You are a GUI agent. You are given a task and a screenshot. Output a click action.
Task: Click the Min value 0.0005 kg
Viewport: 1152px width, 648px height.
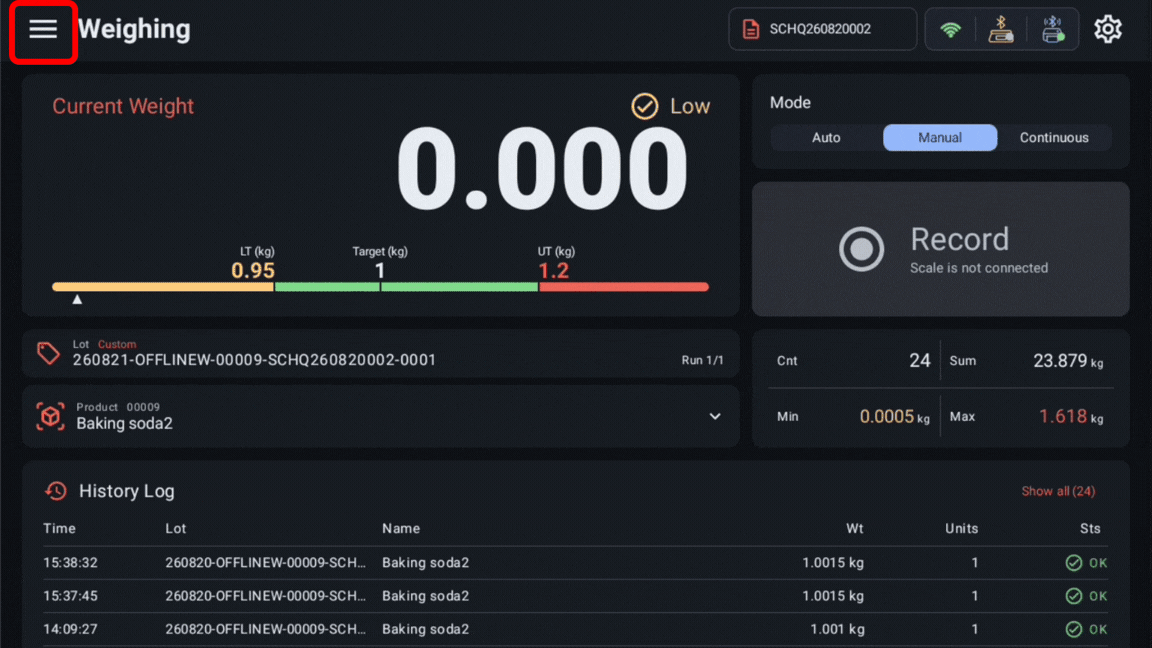pyautogui.click(x=894, y=417)
